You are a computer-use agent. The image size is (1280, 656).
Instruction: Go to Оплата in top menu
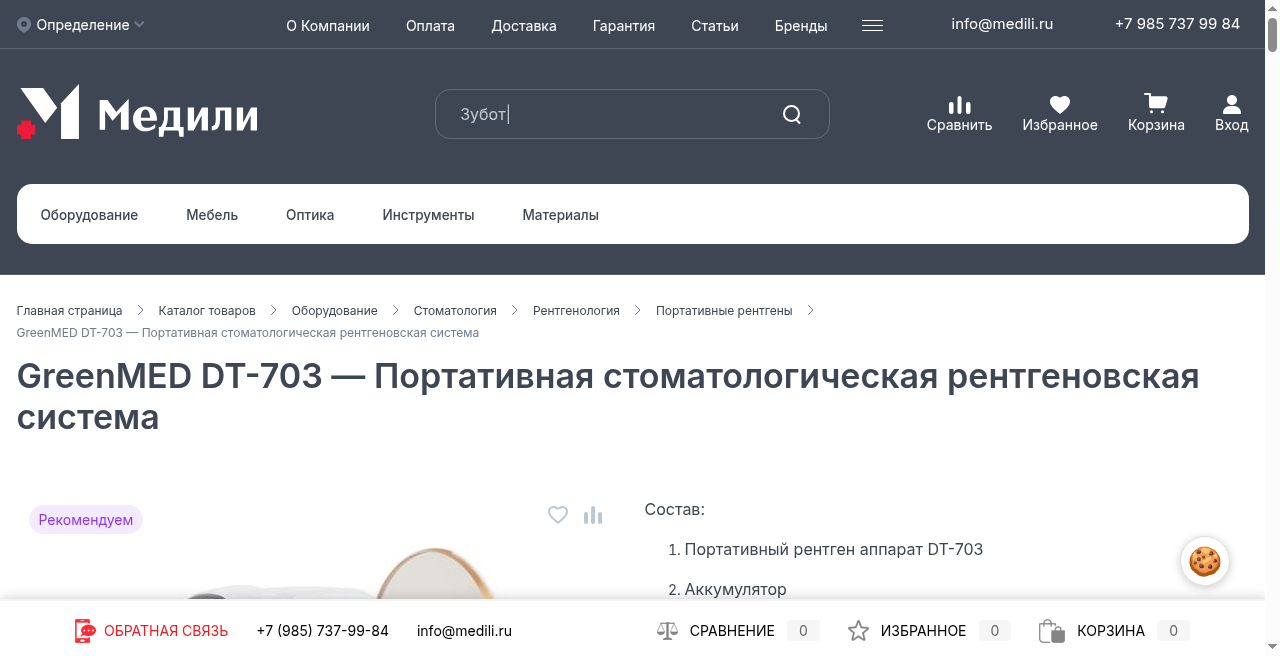430,26
